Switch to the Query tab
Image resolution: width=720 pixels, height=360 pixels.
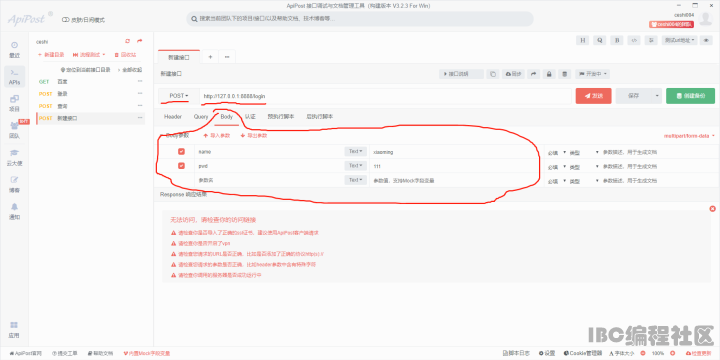[x=201, y=117]
